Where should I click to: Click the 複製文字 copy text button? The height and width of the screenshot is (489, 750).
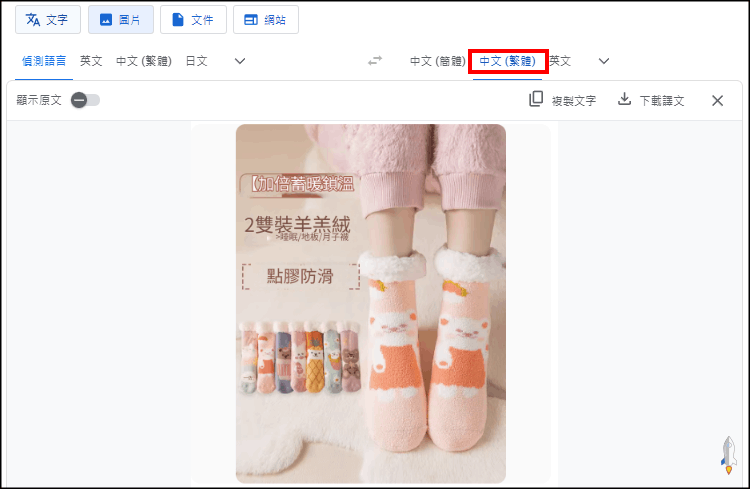(x=563, y=100)
